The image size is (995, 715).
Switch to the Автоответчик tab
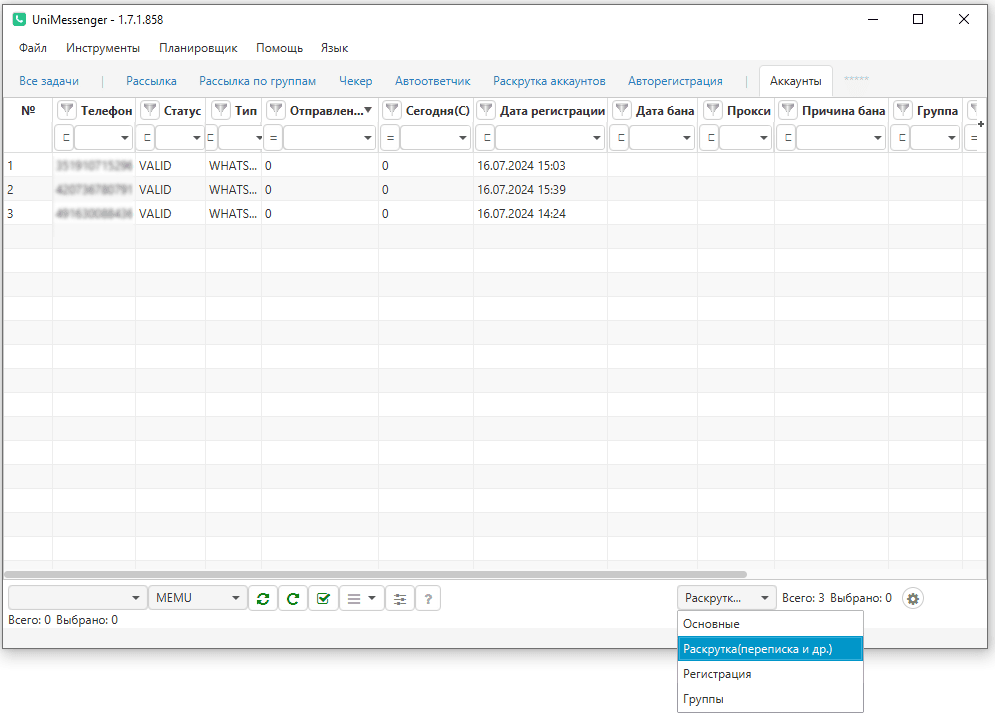[433, 81]
